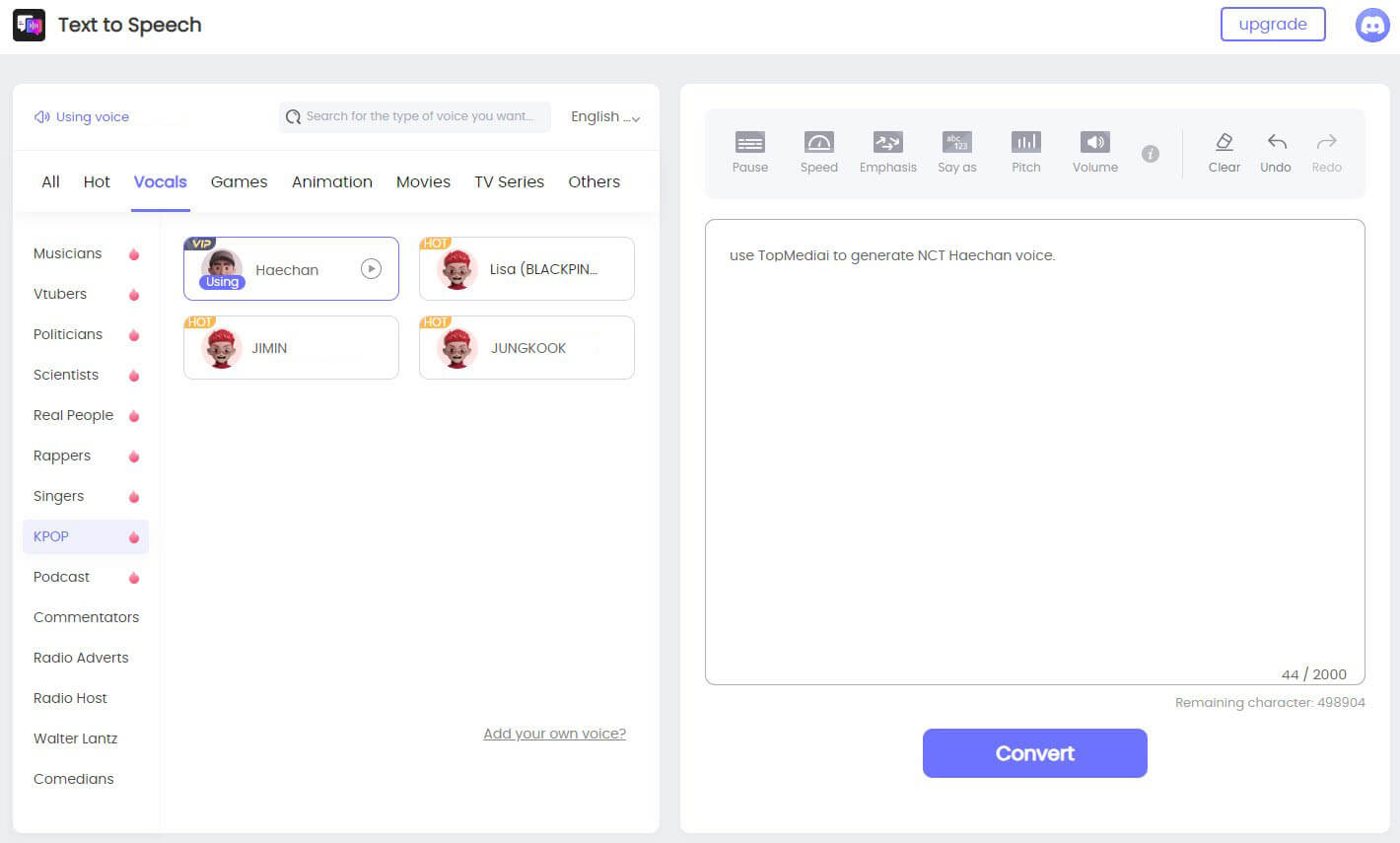Viewport: 1400px width, 843px height.
Task: Open the Movies tab
Action: pyautogui.click(x=423, y=181)
